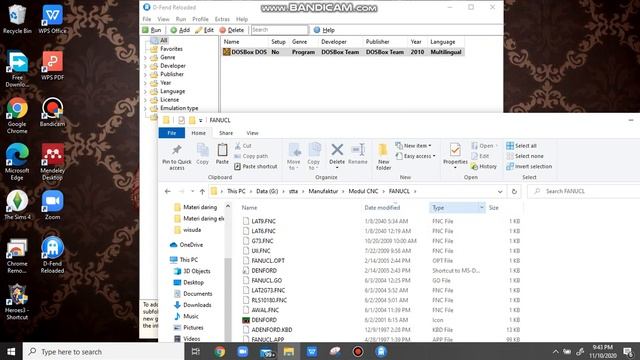Click Modul CNC in address breadcrumb

point(363,191)
